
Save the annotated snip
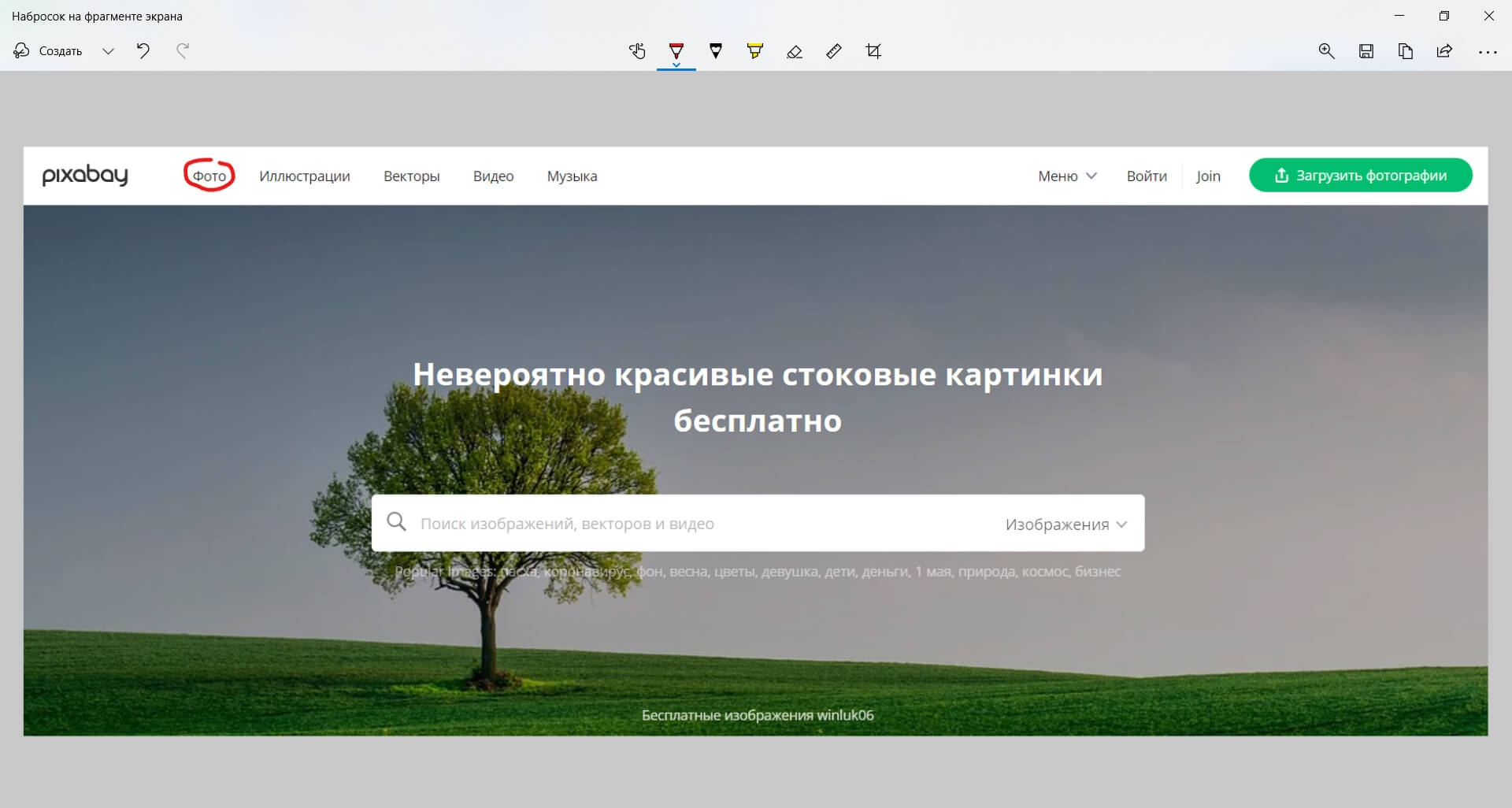1366,51
